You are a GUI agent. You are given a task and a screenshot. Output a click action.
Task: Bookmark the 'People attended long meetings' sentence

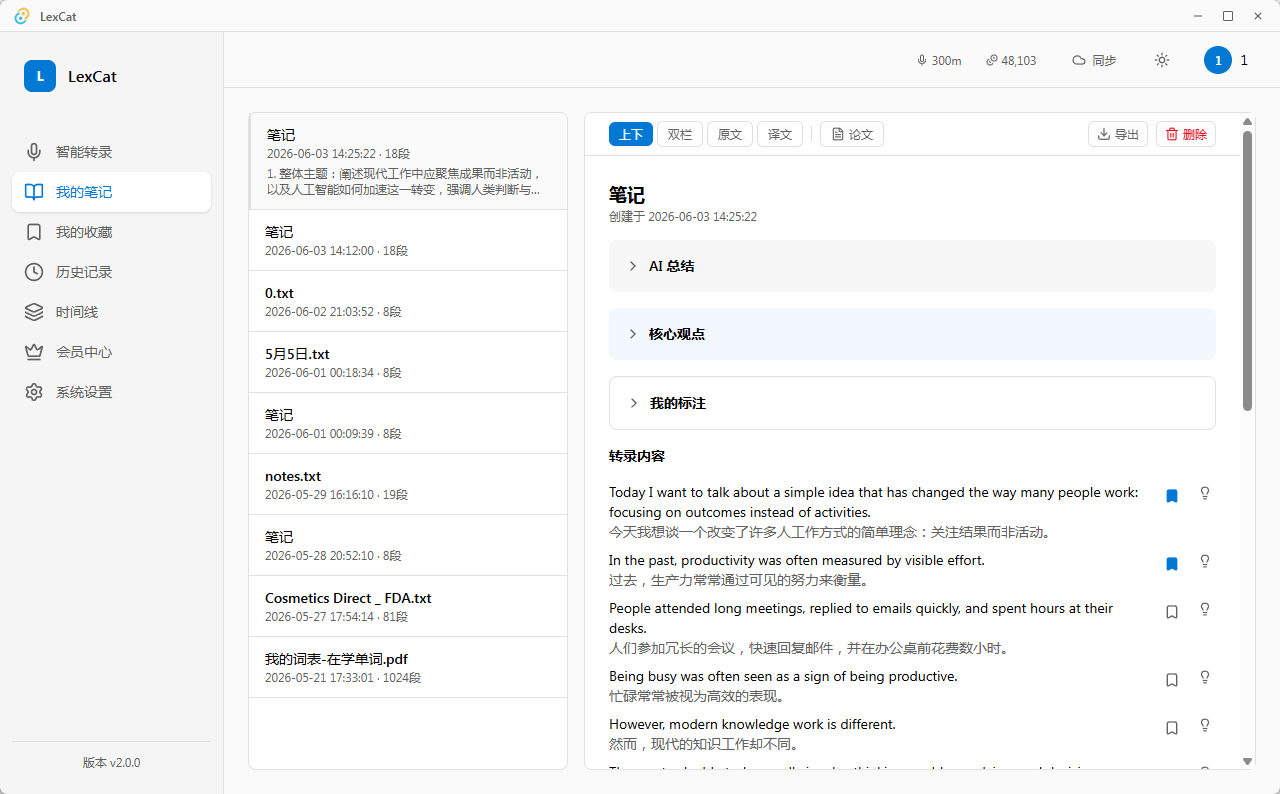(x=1172, y=611)
